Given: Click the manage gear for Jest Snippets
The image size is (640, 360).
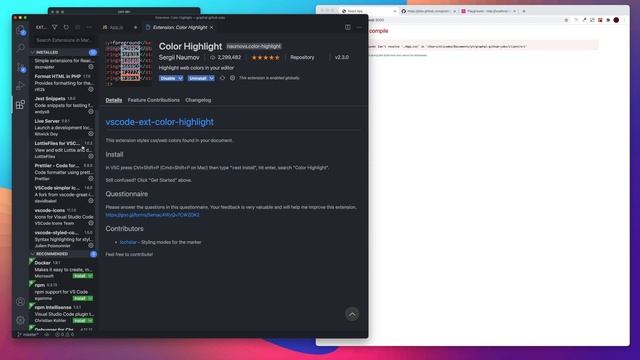Looking at the screenshot, I should pos(91,111).
